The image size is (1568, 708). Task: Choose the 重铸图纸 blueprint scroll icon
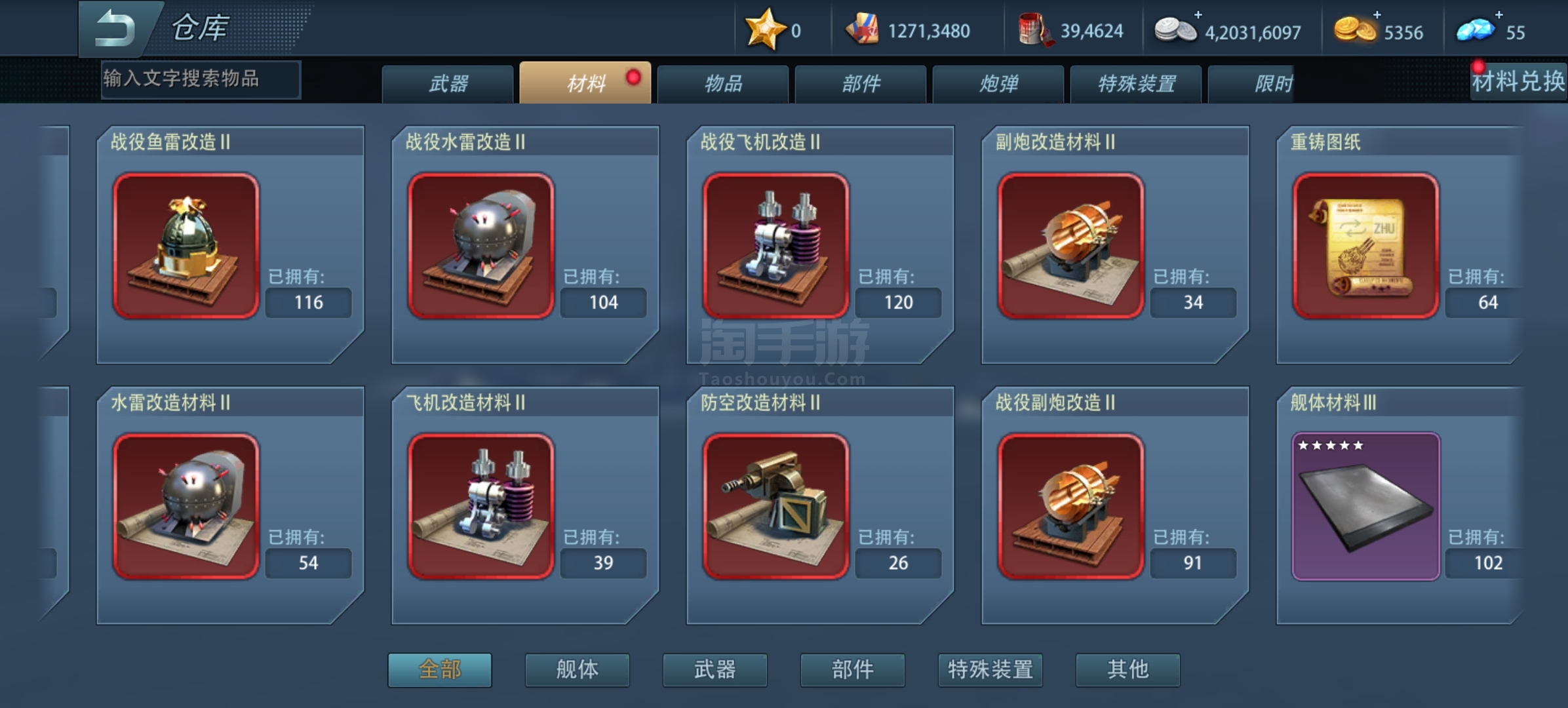point(1366,246)
